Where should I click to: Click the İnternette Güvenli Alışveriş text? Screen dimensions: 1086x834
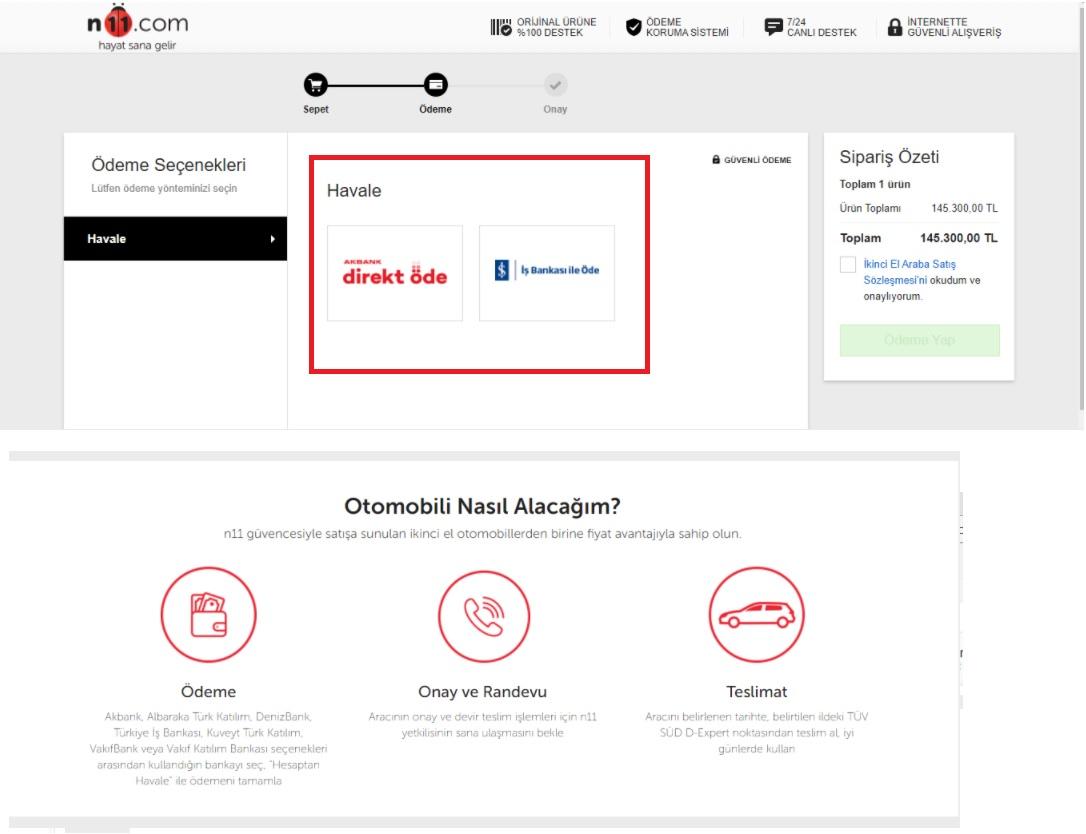pyautogui.click(x=954, y=27)
